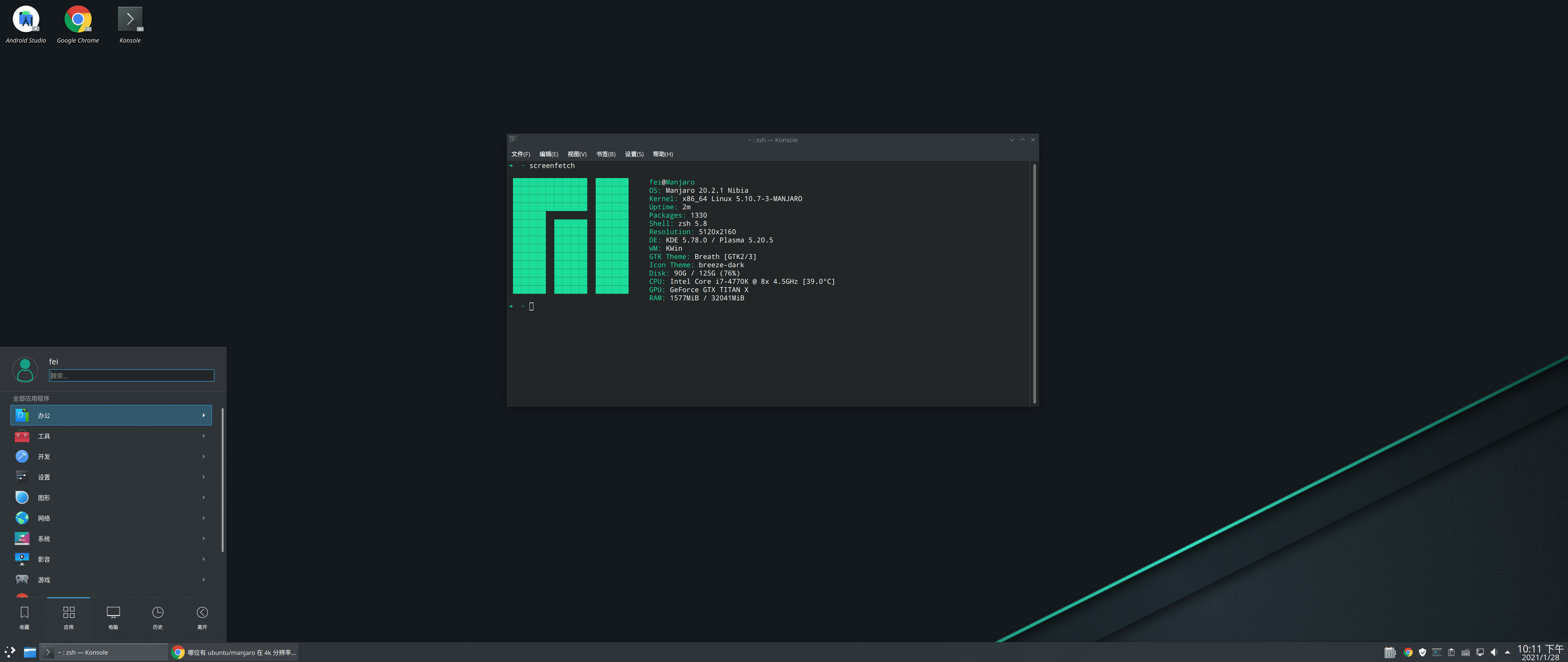Image resolution: width=1568 pixels, height=662 pixels.
Task: Switch to the 历史 history tab
Action: coord(158,618)
